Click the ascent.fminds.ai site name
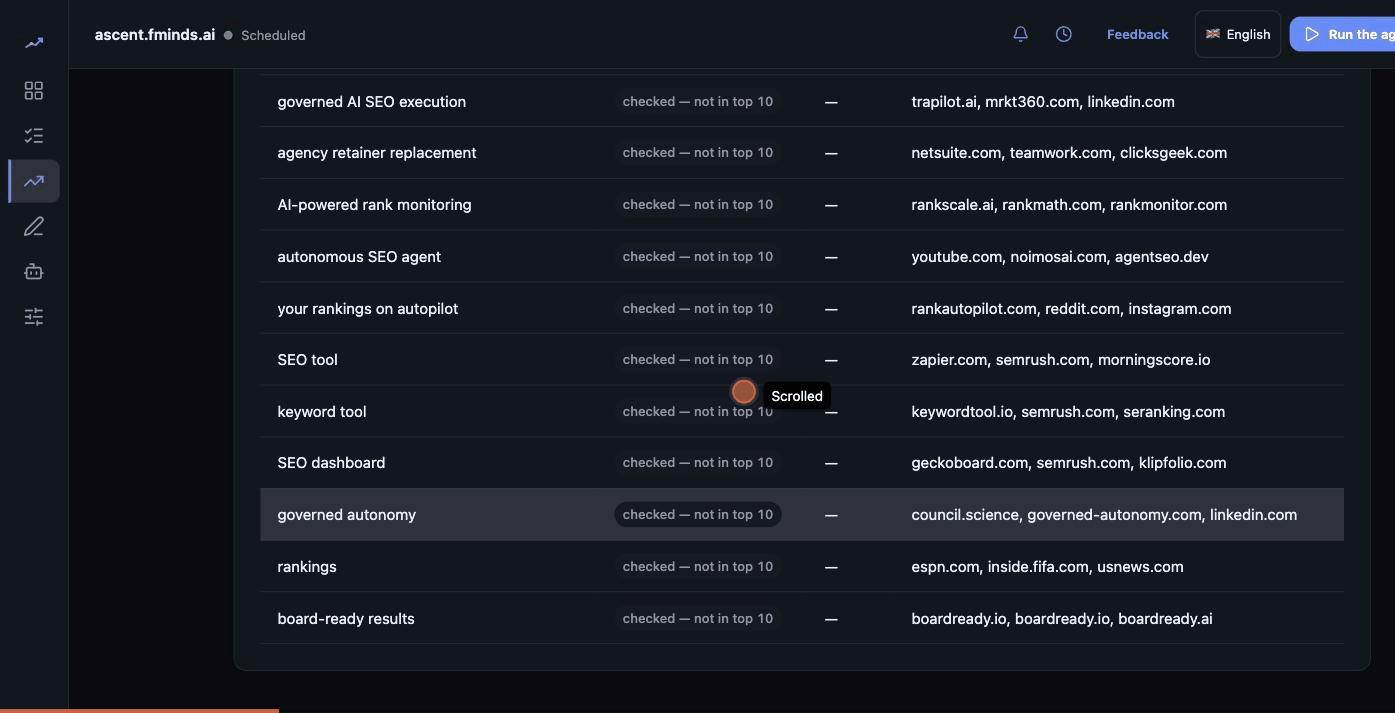This screenshot has height=713, width=1395. [x=155, y=34]
